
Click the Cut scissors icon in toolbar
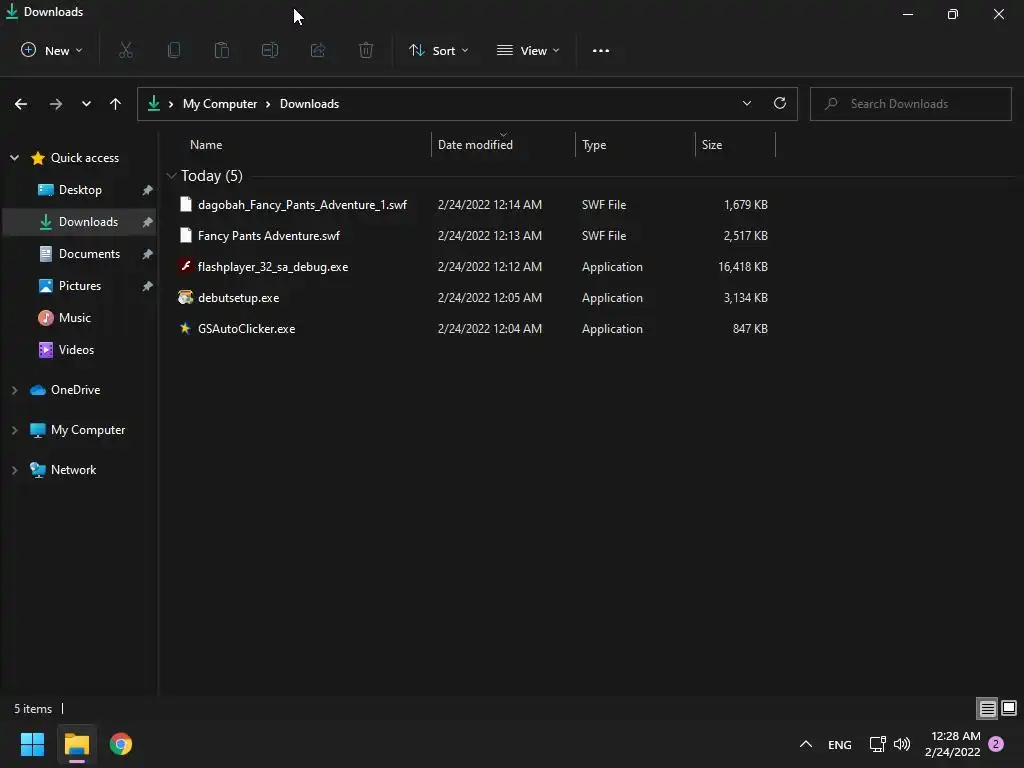coord(126,50)
